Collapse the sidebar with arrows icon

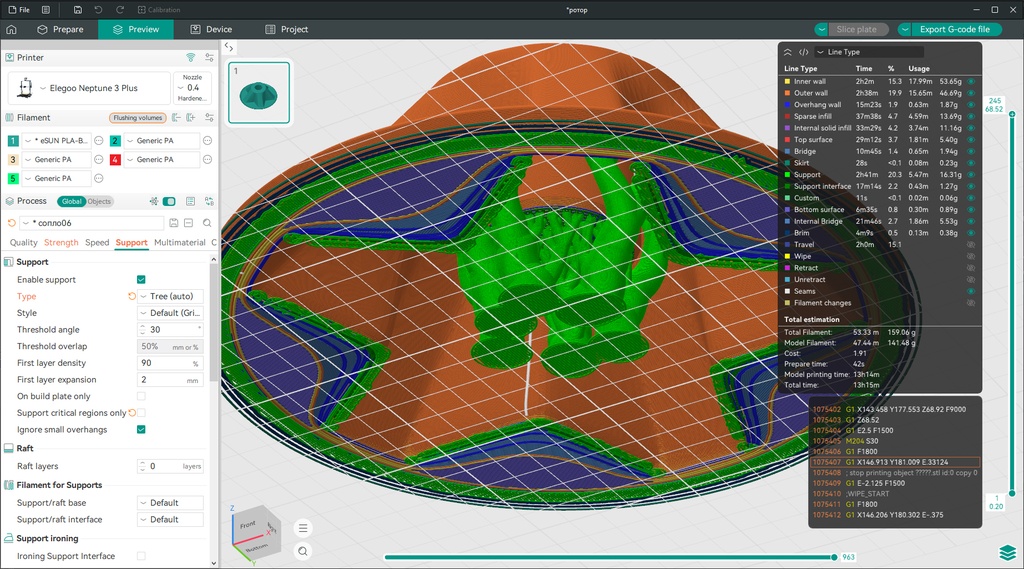[x=229, y=47]
